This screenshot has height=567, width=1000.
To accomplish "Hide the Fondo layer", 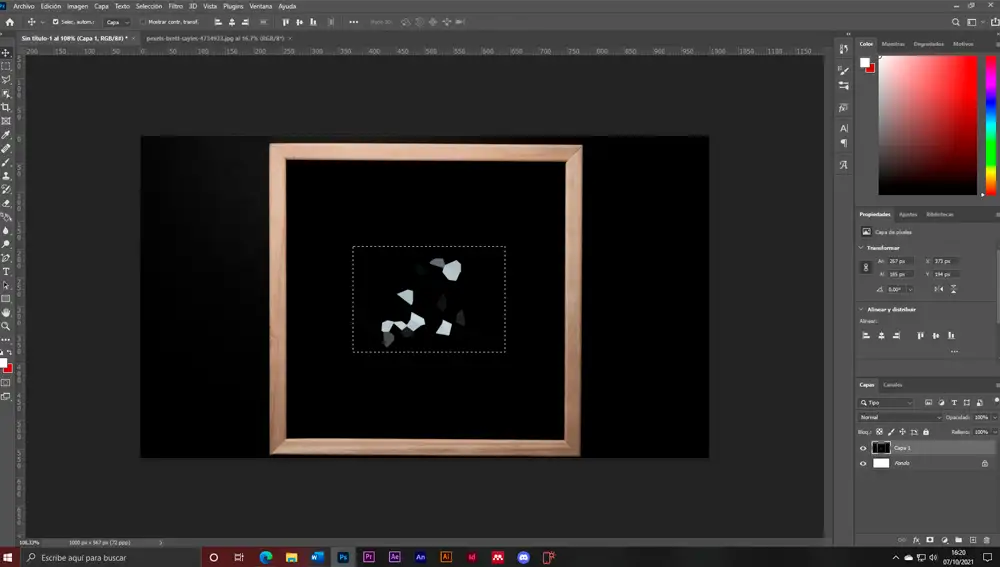I will [863, 464].
